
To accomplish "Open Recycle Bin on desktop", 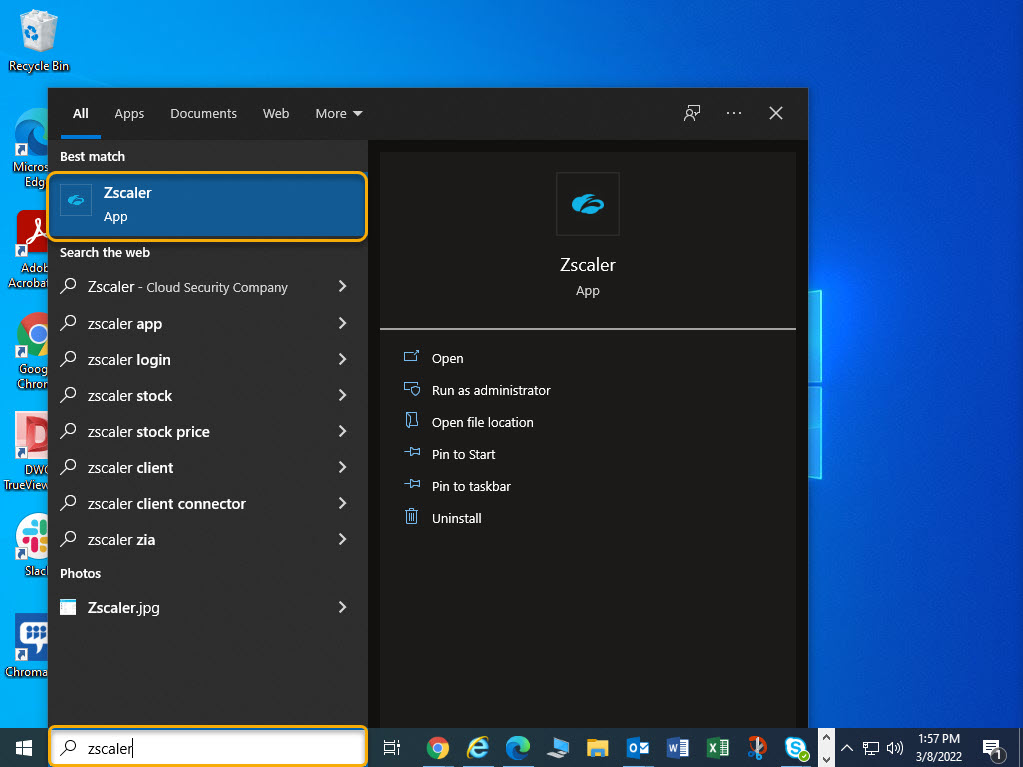I will coord(39,41).
